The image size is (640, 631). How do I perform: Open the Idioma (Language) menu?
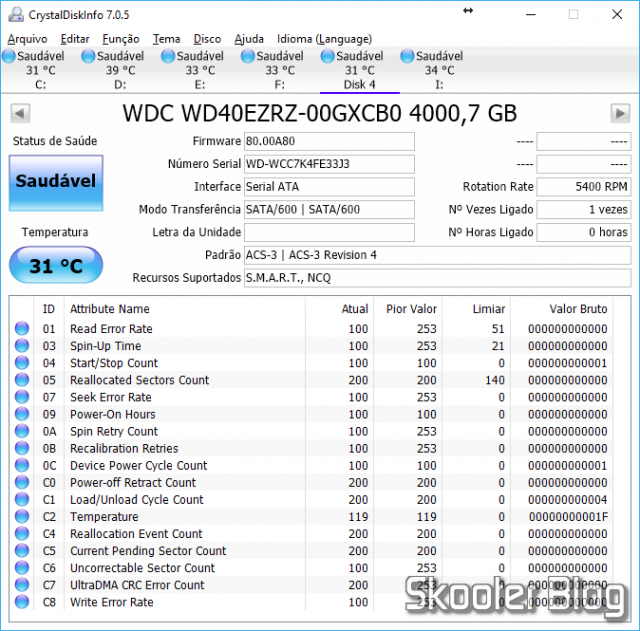[324, 39]
